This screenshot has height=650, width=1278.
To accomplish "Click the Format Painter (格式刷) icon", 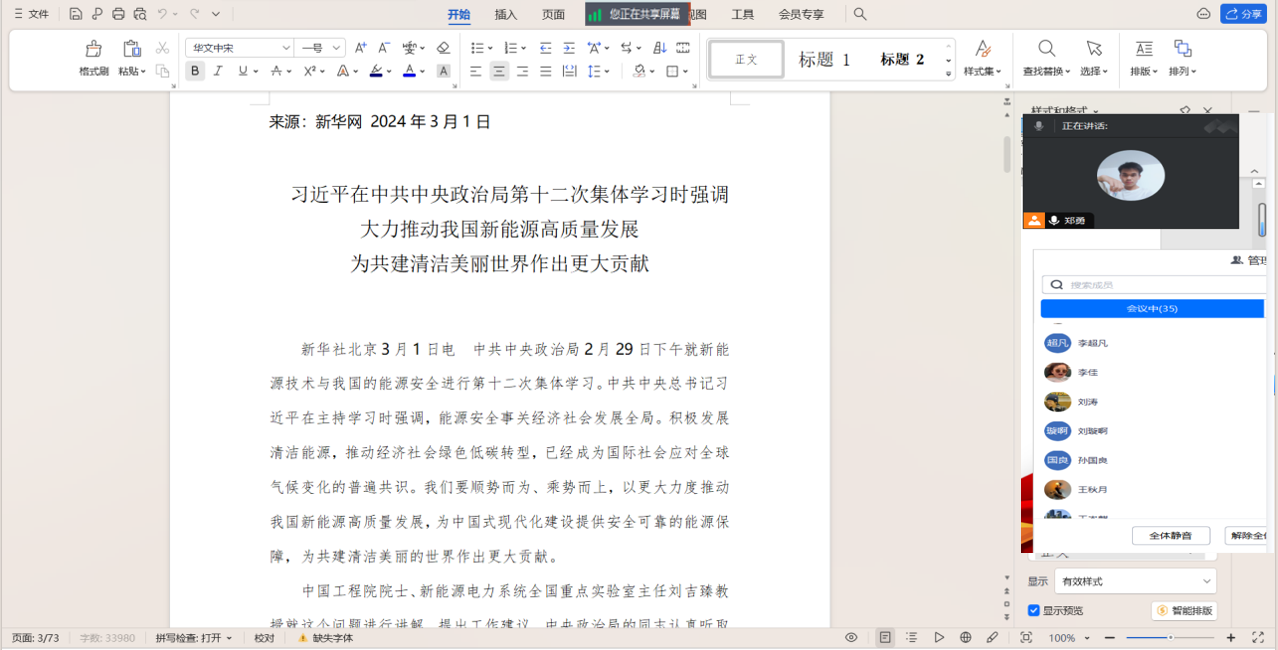I will pyautogui.click(x=93, y=49).
